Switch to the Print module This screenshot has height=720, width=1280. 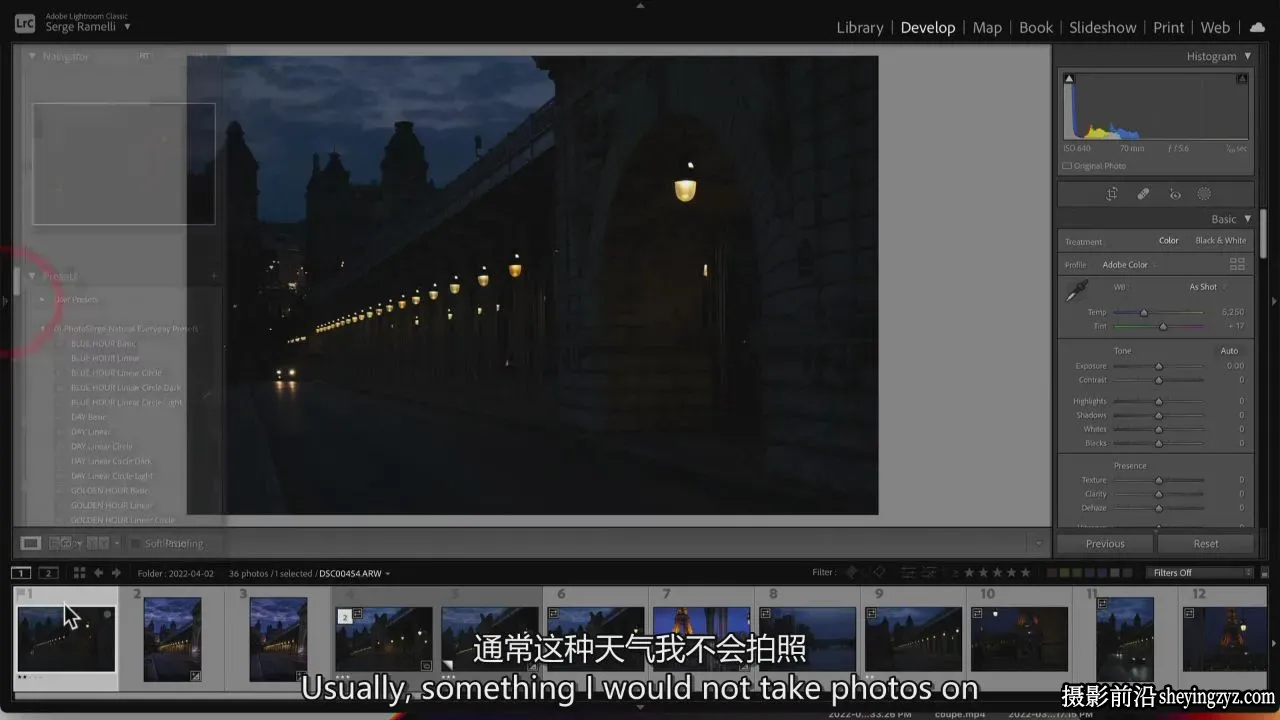(1168, 27)
